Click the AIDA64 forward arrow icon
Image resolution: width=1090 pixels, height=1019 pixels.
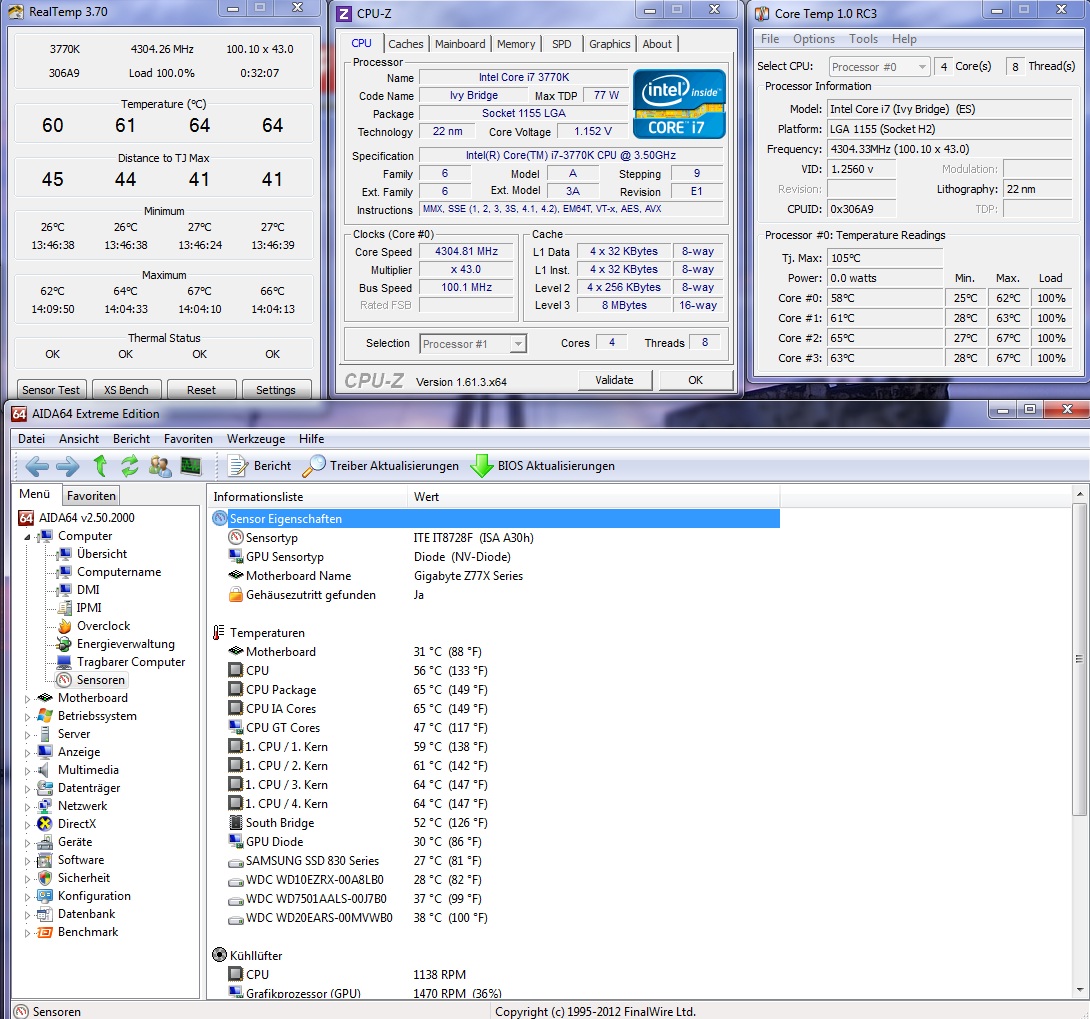[67, 466]
